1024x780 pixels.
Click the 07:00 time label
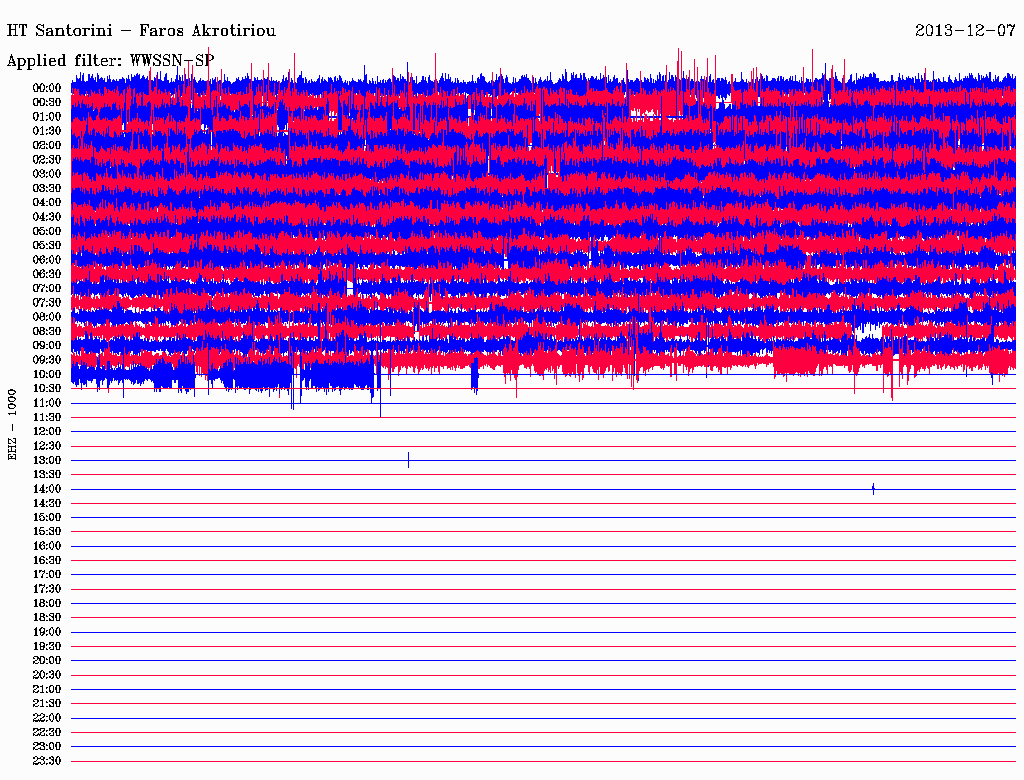(47, 288)
